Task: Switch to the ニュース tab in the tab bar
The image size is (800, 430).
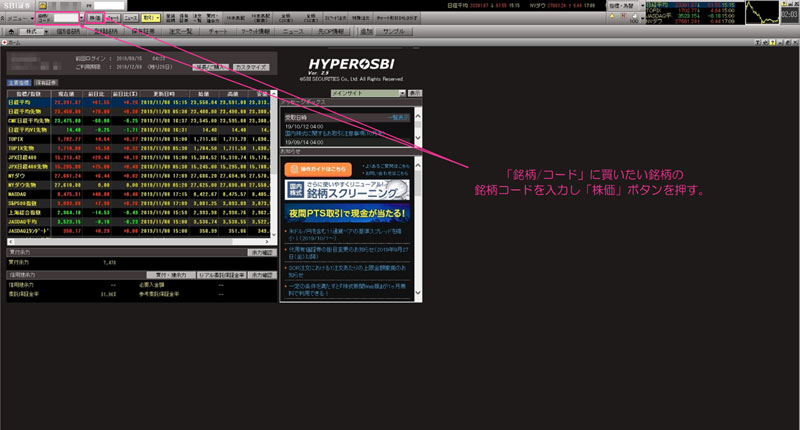Action: [293, 32]
